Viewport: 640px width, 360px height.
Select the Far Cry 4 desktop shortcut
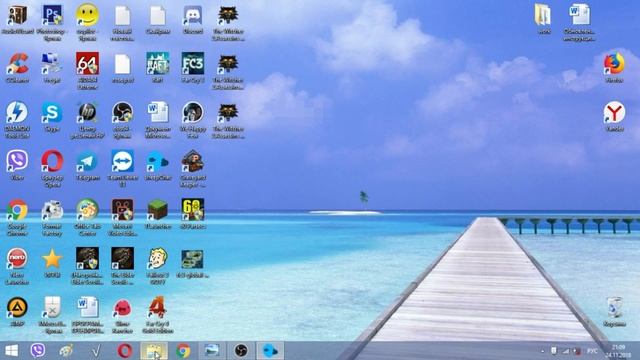158,307
